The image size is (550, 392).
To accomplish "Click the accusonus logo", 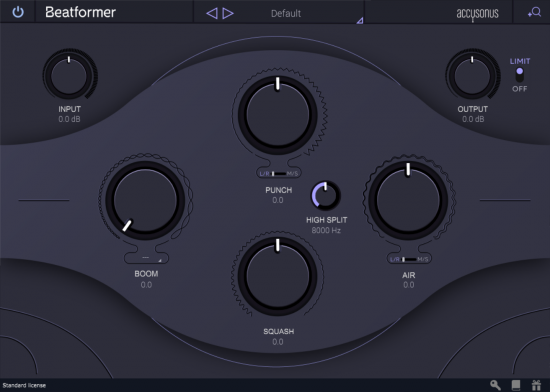I will pyautogui.click(x=477, y=14).
